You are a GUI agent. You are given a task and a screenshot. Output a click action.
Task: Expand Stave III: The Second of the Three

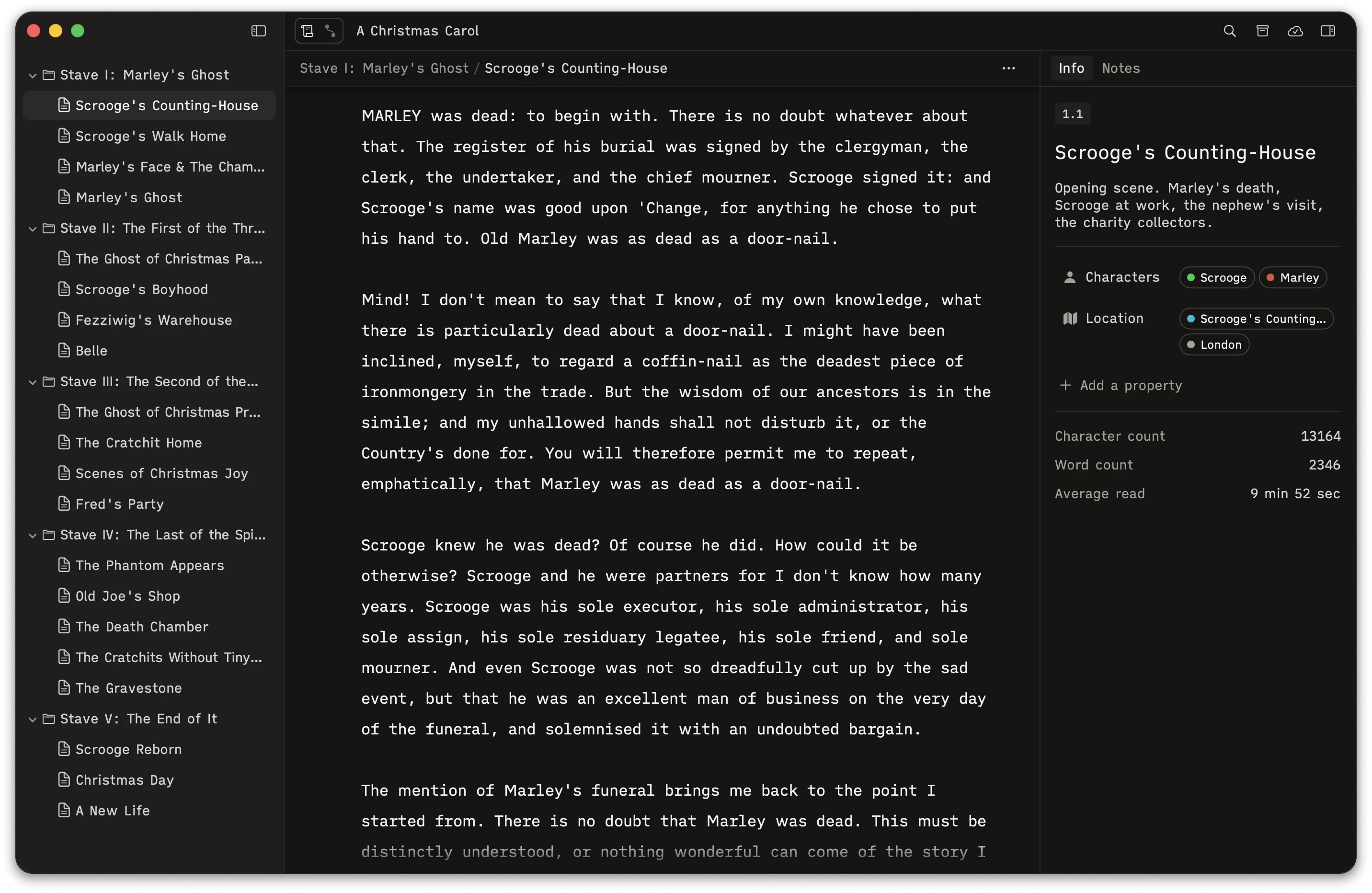(32, 381)
